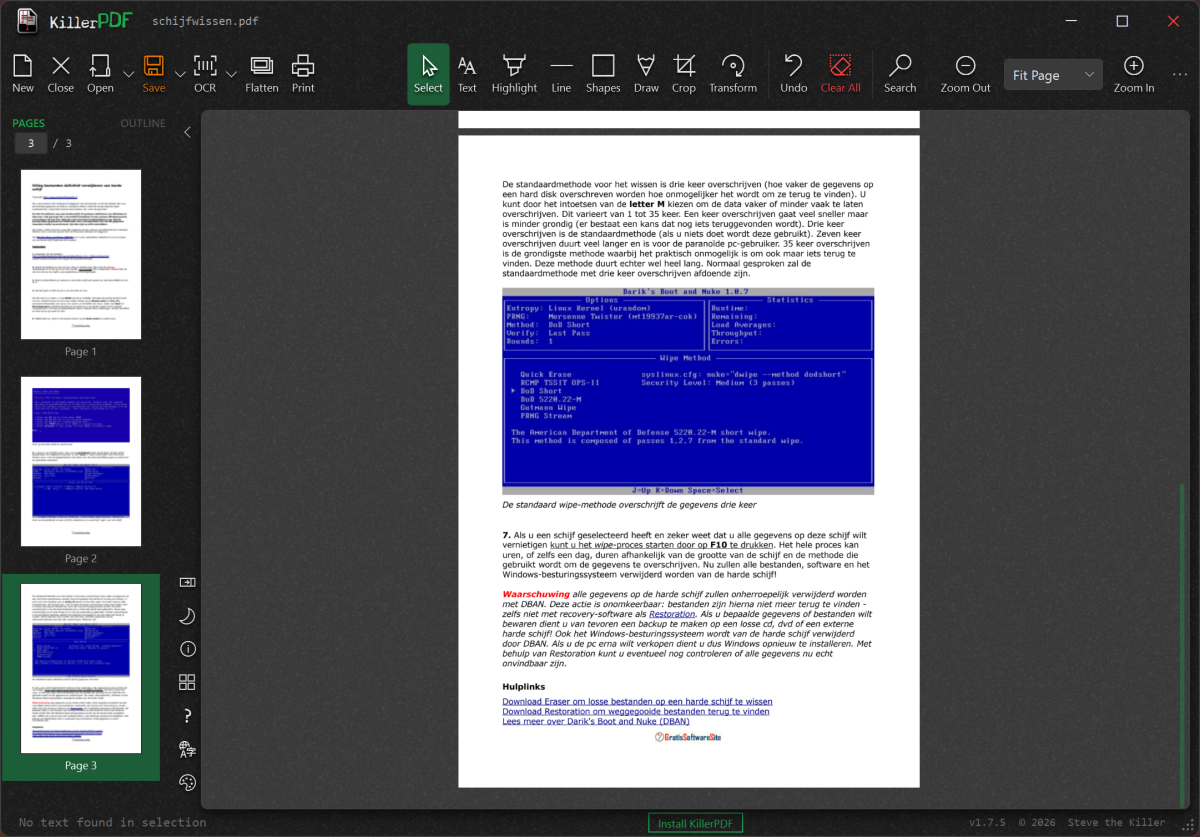The width and height of the screenshot is (1200, 837).
Task: Click the Hulplinks heading in the document
Action: pyautogui.click(x=525, y=687)
